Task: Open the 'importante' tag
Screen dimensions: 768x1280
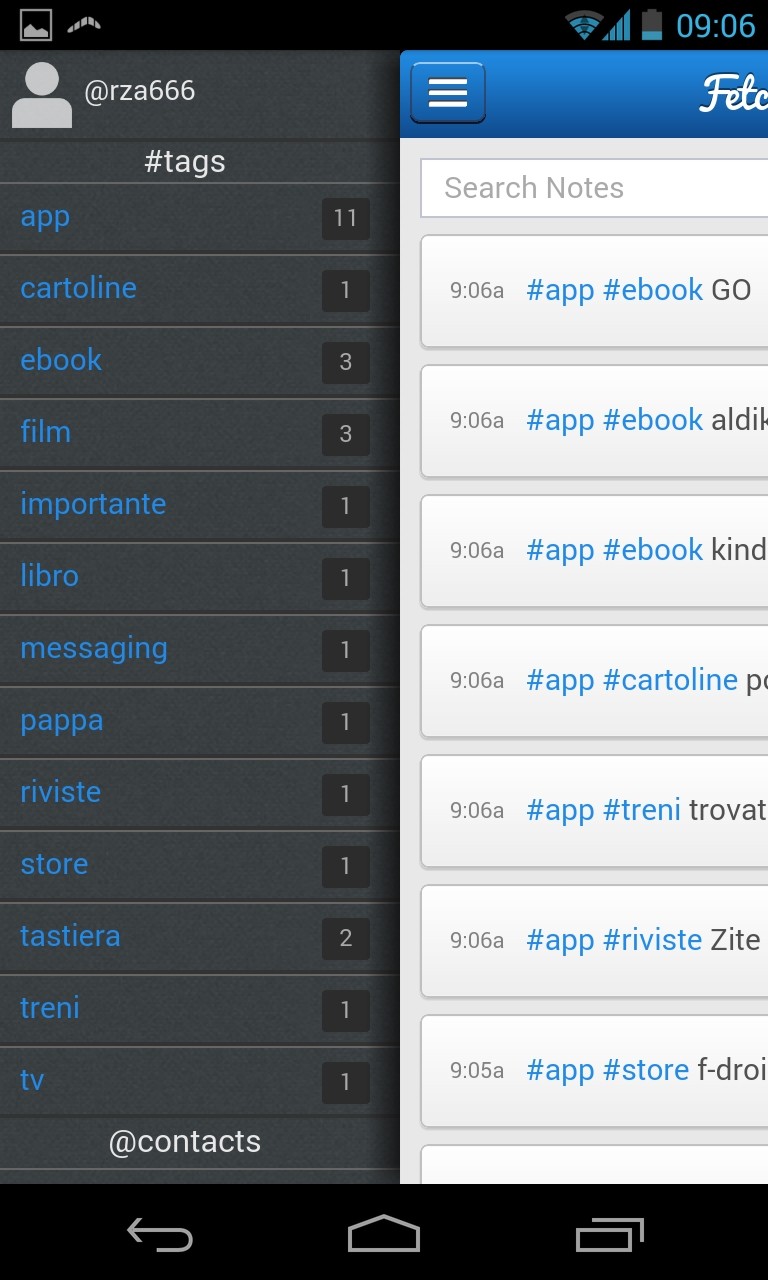Action: point(93,504)
